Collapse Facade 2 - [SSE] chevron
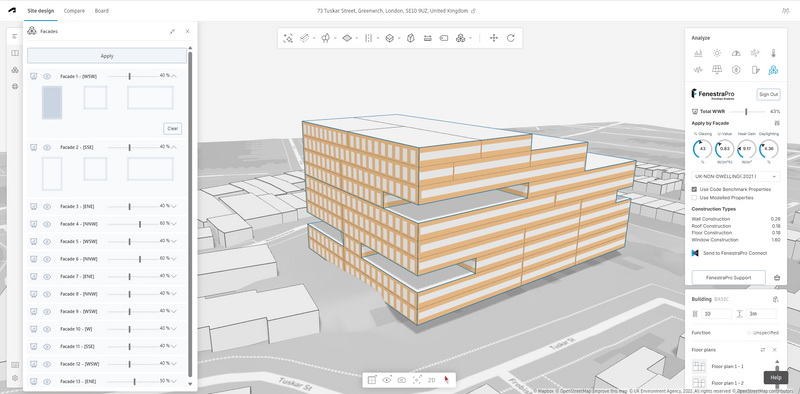Screen dimensions: 800x394 click(174, 147)
